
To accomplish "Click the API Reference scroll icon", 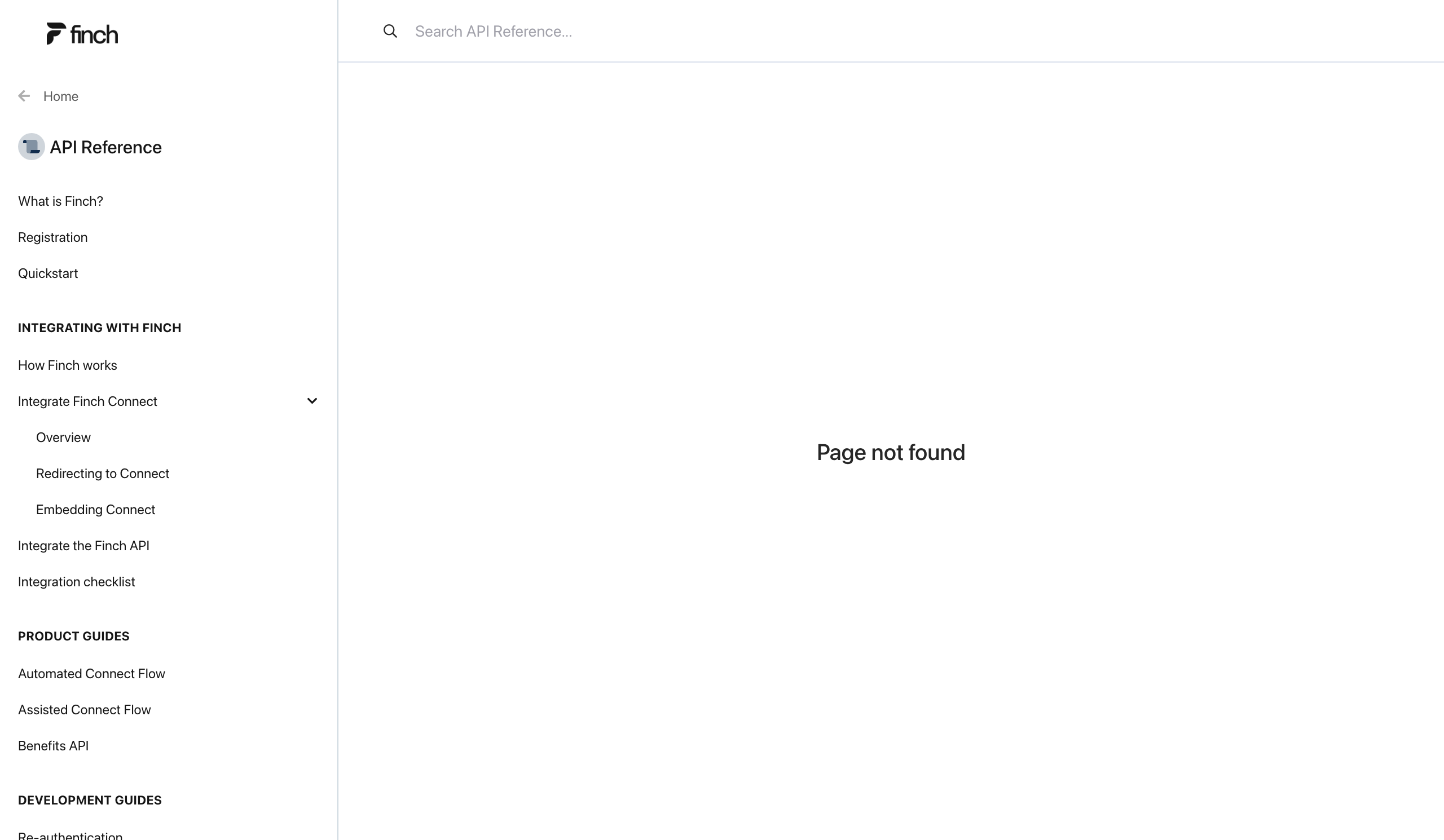I will pos(32,147).
